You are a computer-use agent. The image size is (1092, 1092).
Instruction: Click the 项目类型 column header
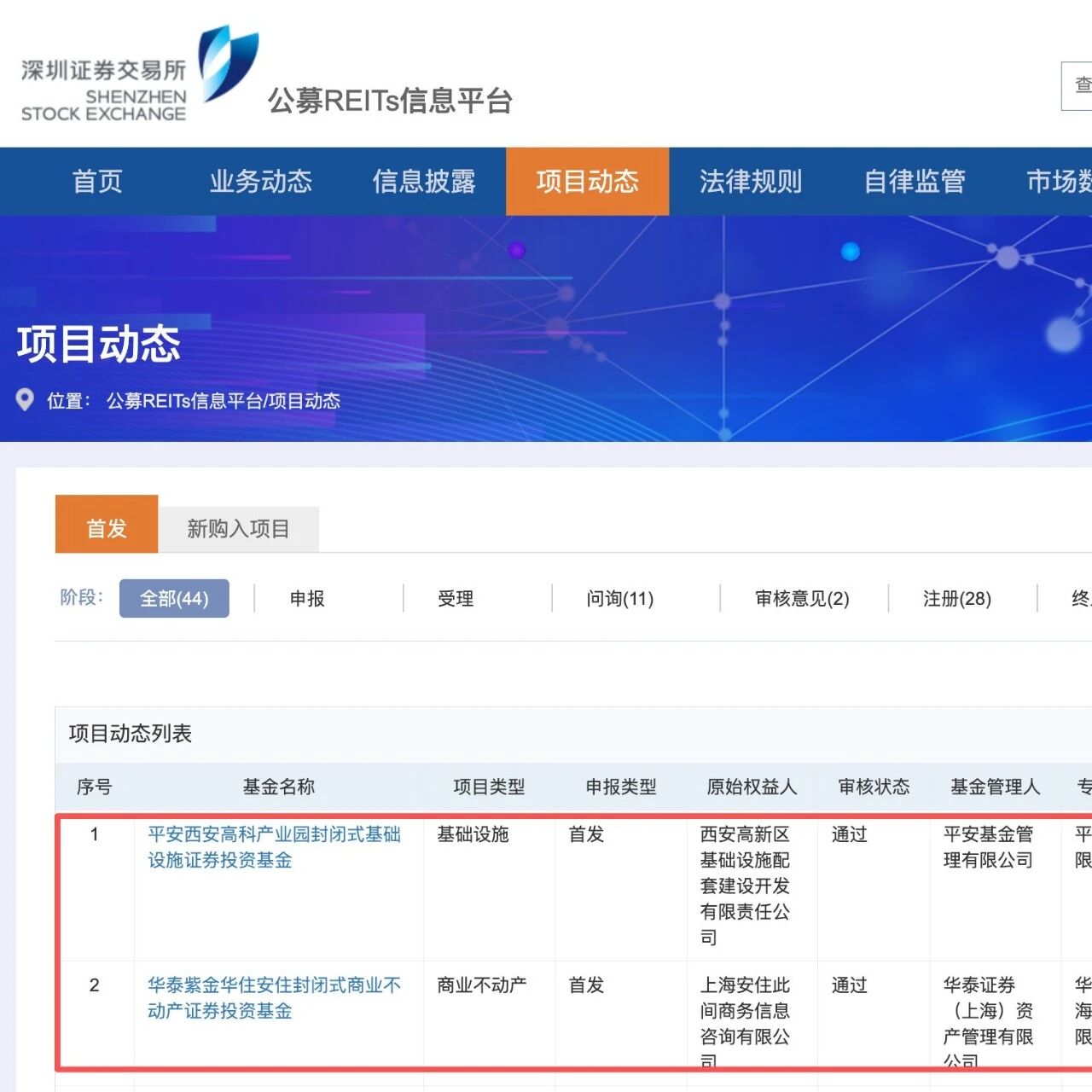pos(489,787)
